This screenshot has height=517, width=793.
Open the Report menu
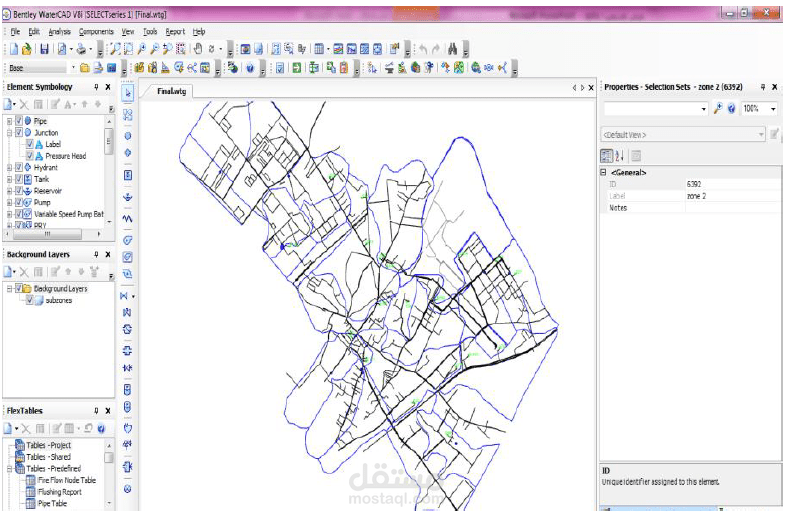coord(175,31)
